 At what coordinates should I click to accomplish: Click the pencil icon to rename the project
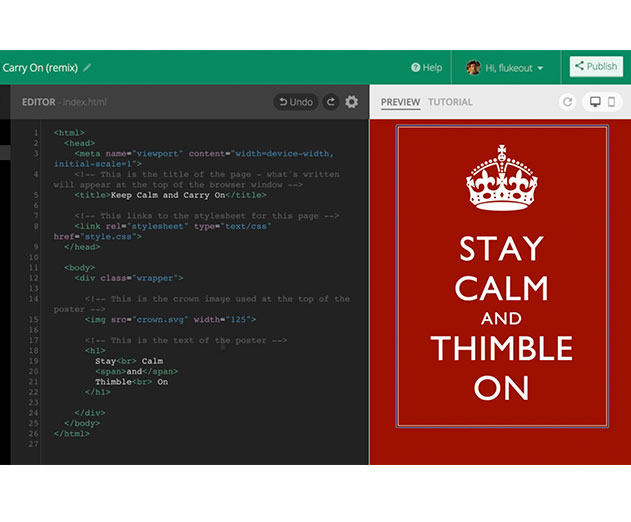[87, 68]
